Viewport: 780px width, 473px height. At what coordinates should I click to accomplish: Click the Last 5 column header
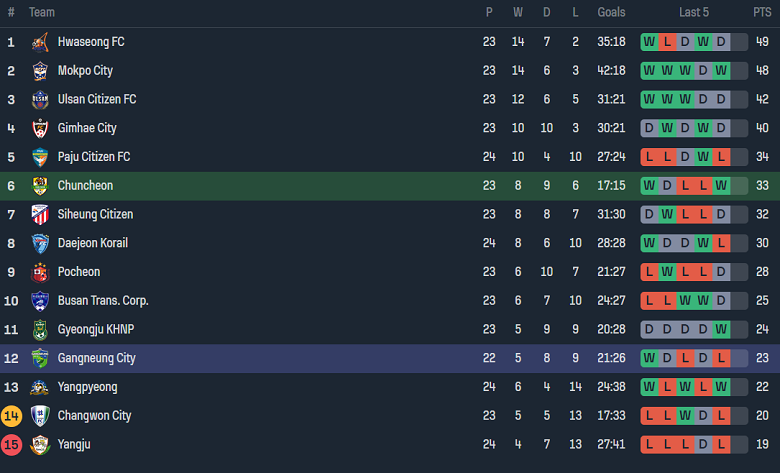(694, 12)
